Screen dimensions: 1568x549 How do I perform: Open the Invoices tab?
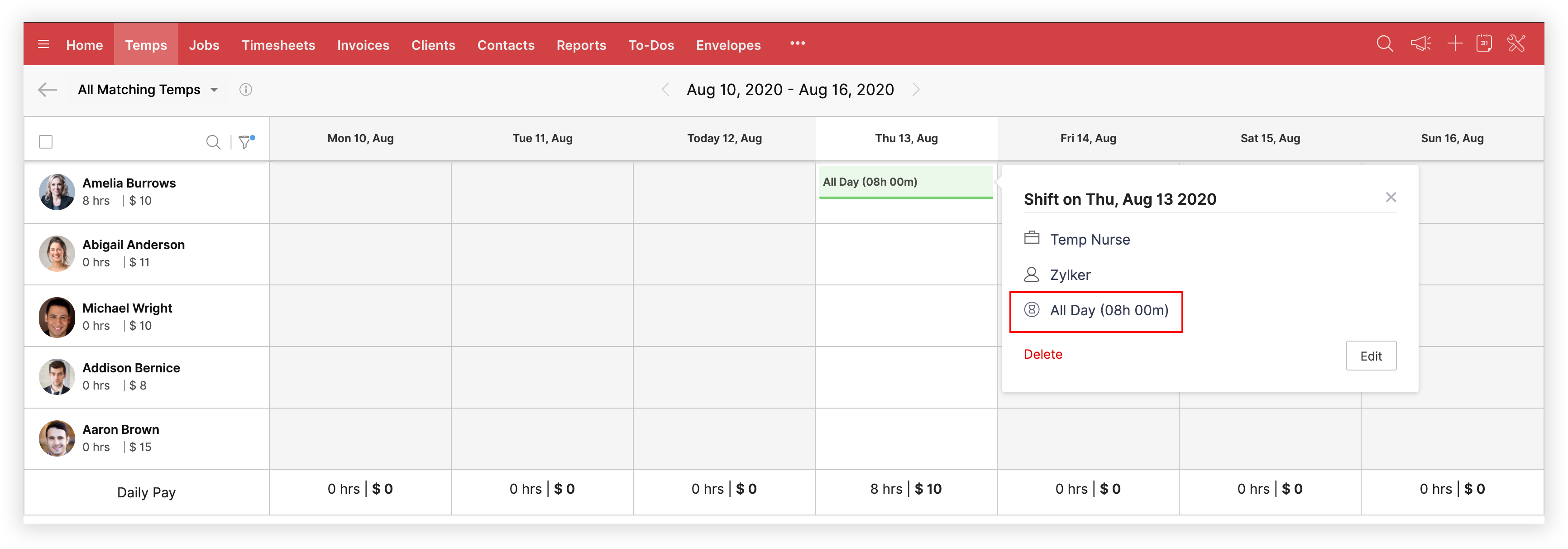click(x=363, y=45)
